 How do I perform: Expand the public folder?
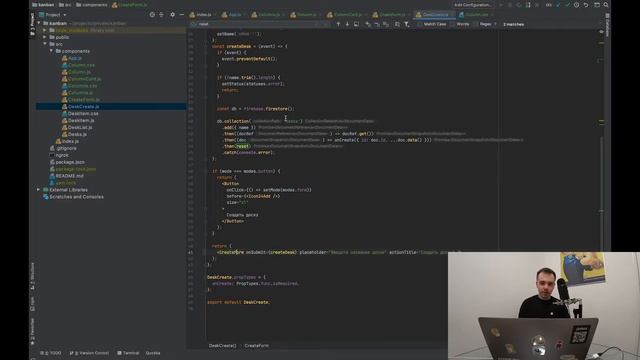[45, 37]
